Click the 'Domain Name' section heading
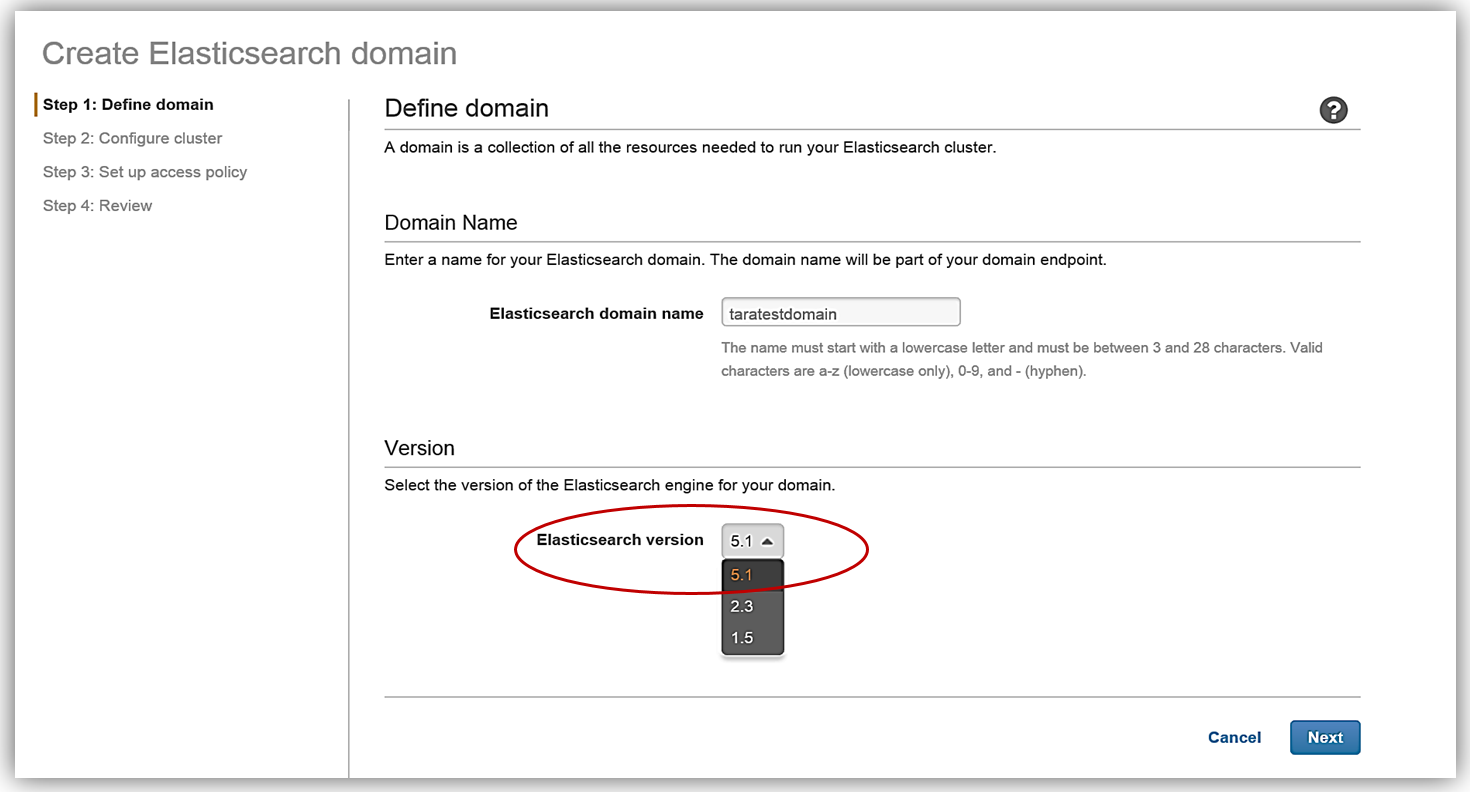1470x792 pixels. [x=451, y=222]
